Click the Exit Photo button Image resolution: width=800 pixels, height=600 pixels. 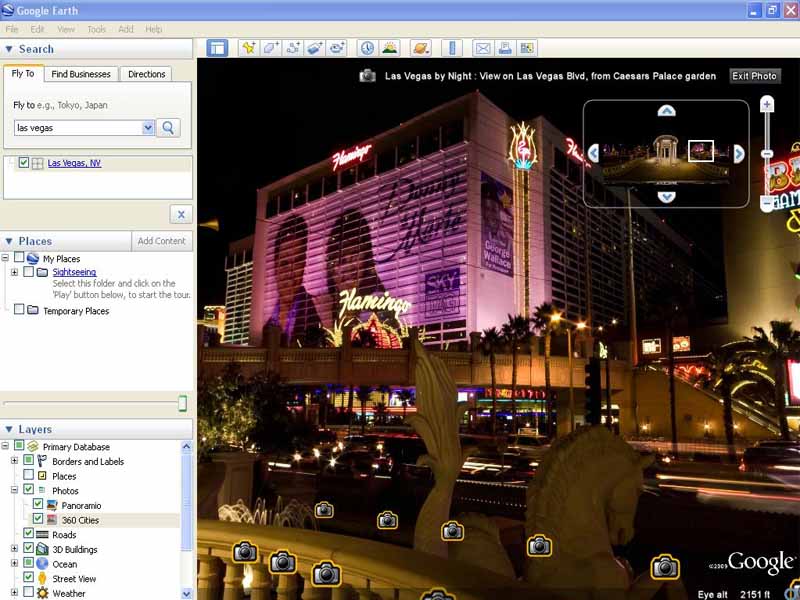click(754, 76)
